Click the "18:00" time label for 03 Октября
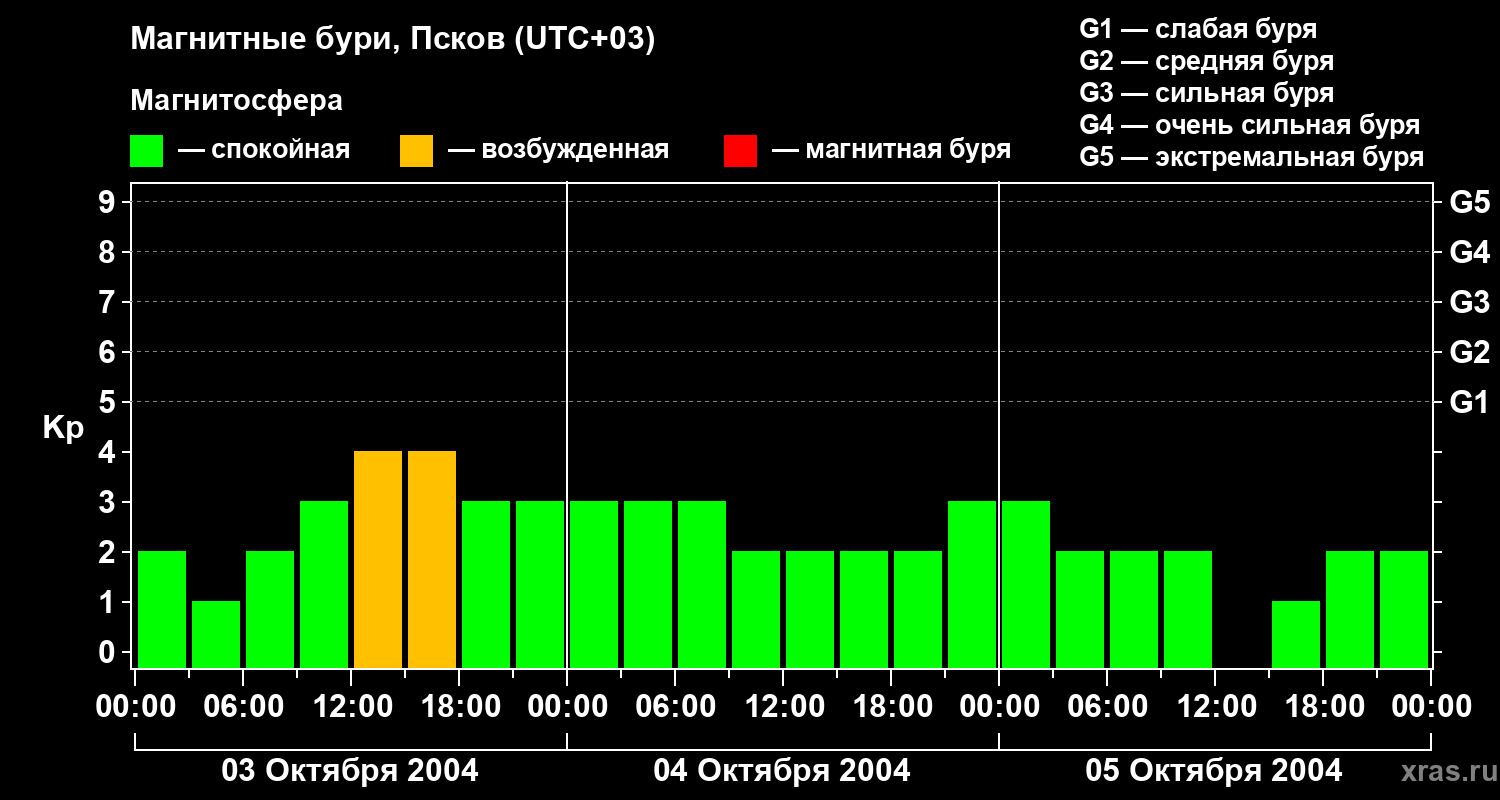 click(459, 707)
